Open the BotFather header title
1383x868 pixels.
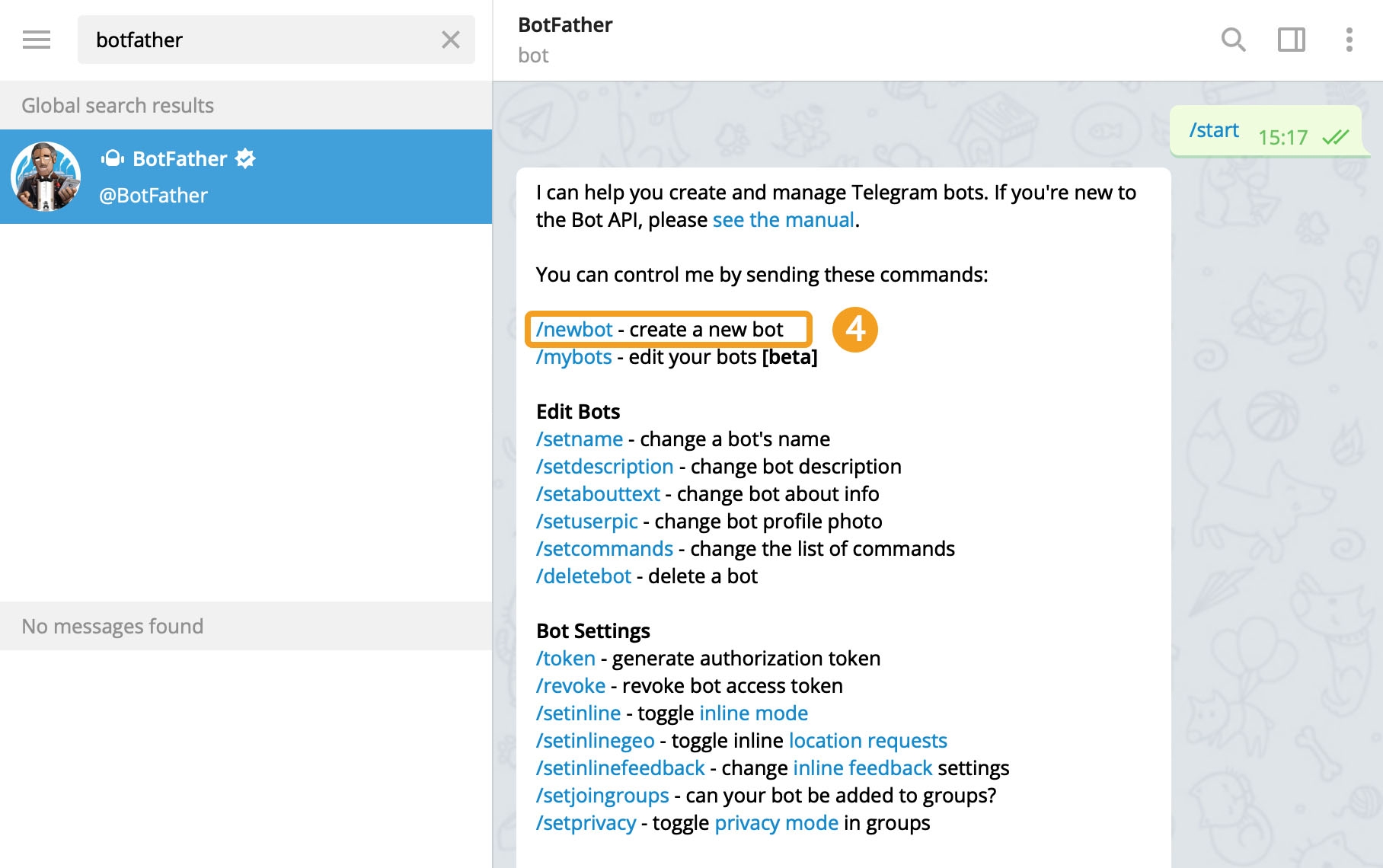[565, 25]
